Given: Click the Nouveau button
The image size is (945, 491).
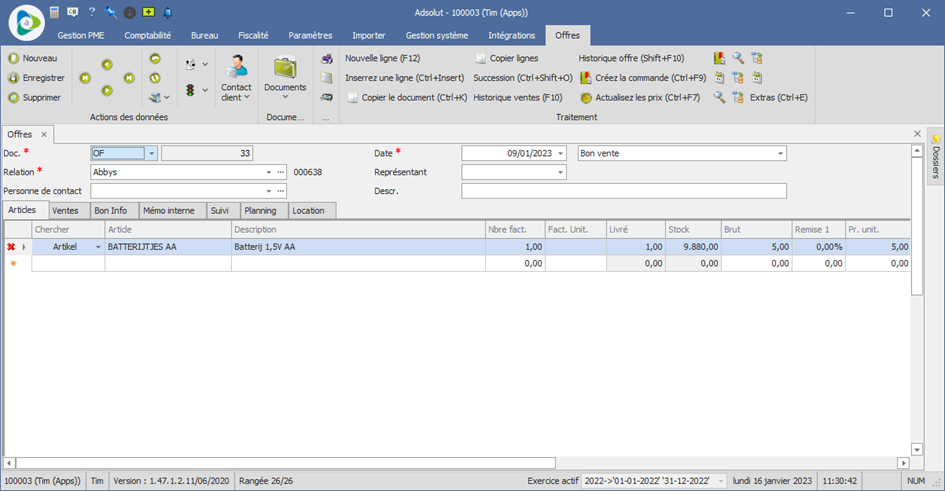Looking at the screenshot, I should 33,58.
